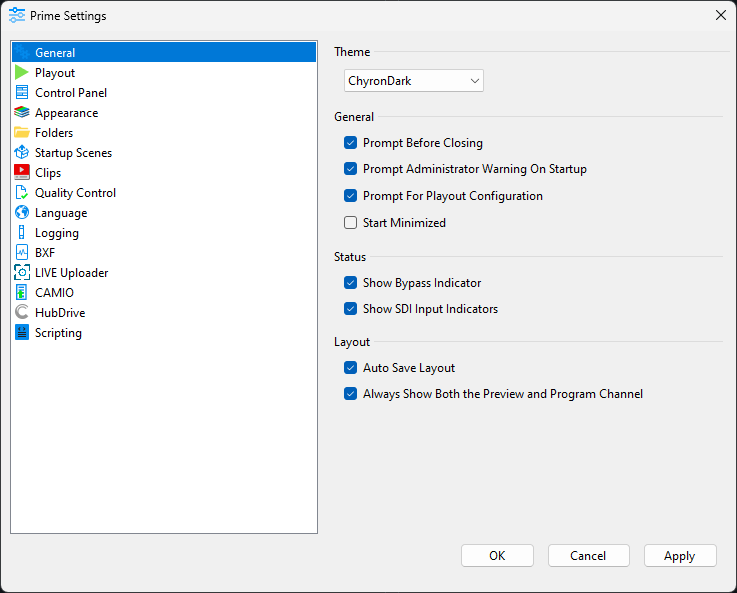Viewport: 737px width, 593px height.
Task: Click the Startup Scenes cube icon
Action: [x=22, y=153]
